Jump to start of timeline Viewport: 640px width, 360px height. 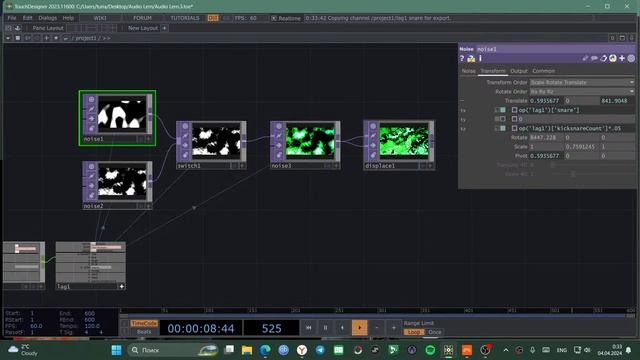point(309,327)
